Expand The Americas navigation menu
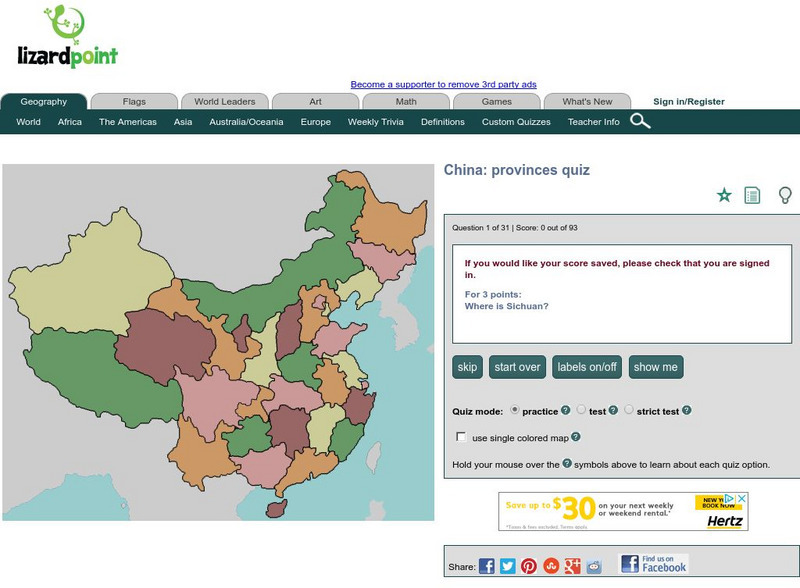This screenshot has height=588, width=800. (127, 122)
